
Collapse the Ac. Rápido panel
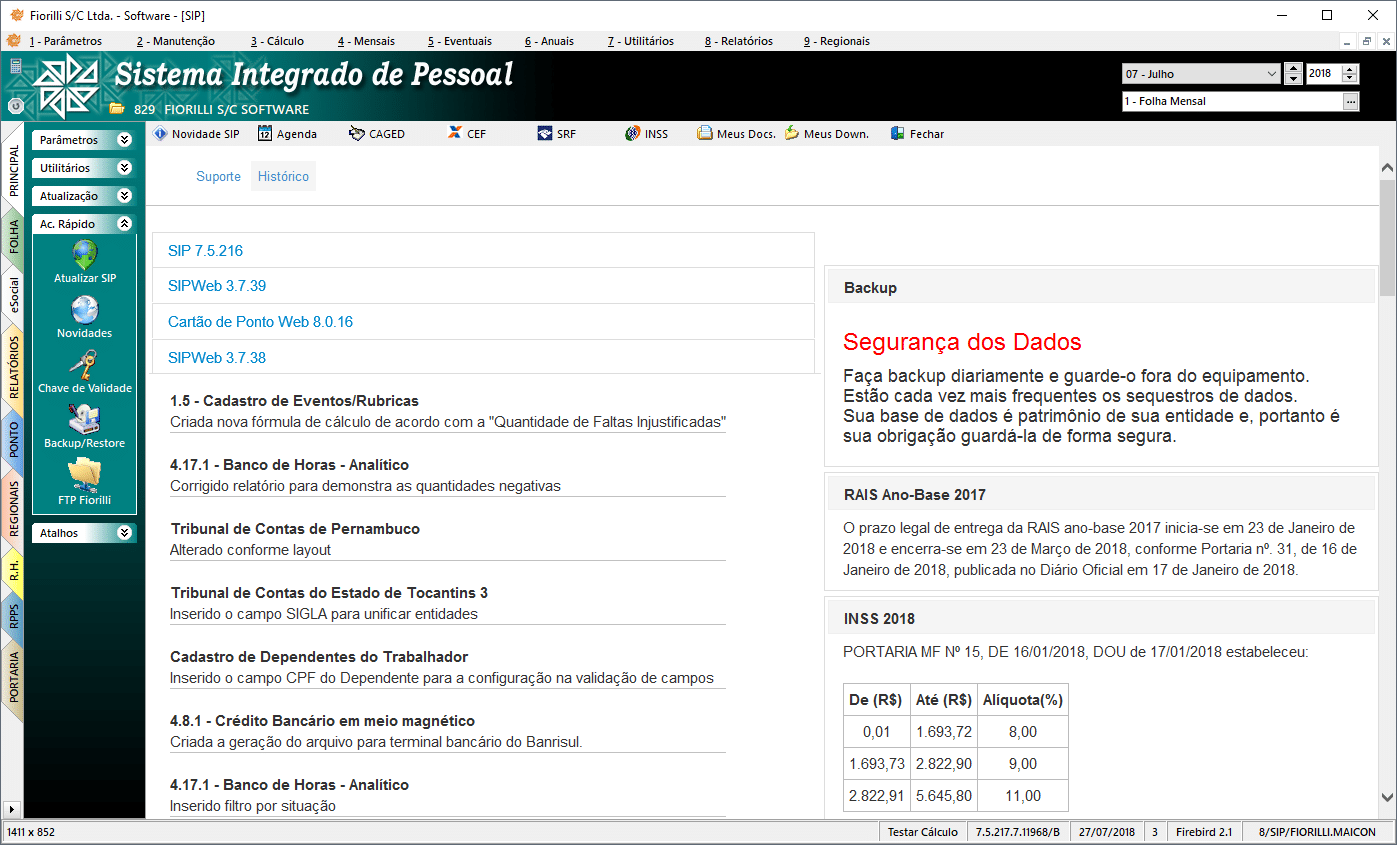[x=124, y=224]
